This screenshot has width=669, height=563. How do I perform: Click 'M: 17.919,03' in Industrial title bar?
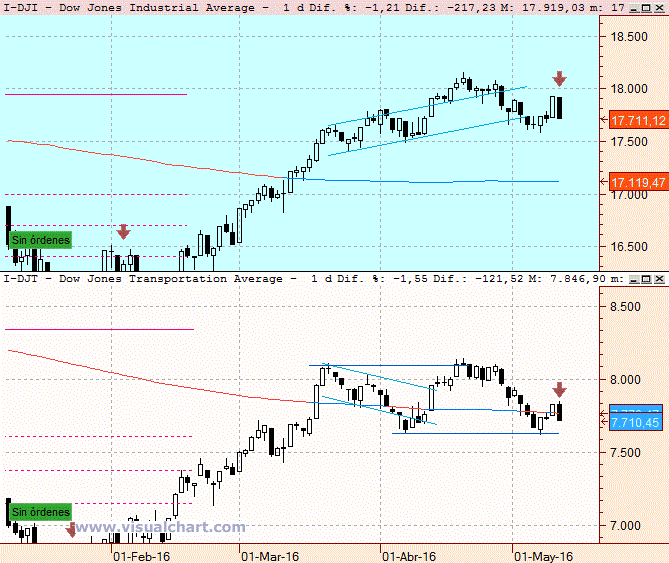[541, 8]
